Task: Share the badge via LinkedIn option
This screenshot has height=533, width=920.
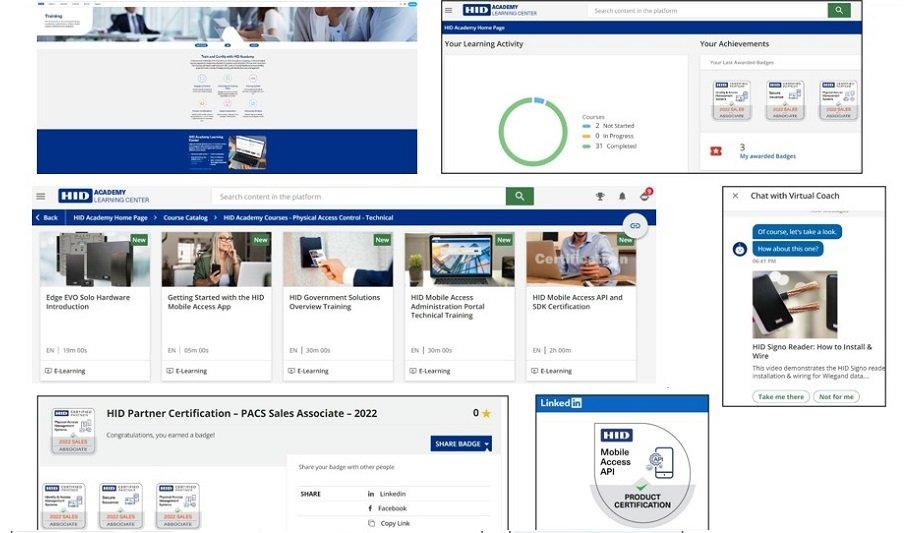Action: pos(391,494)
